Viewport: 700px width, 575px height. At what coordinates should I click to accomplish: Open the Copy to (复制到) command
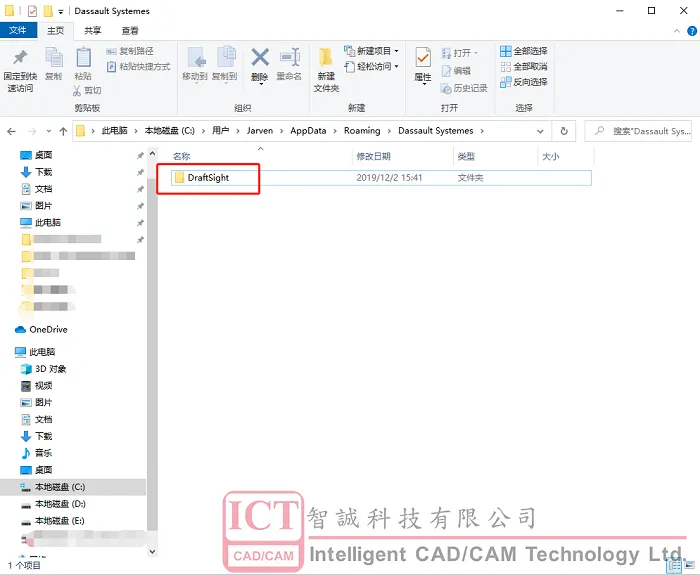click(225, 64)
